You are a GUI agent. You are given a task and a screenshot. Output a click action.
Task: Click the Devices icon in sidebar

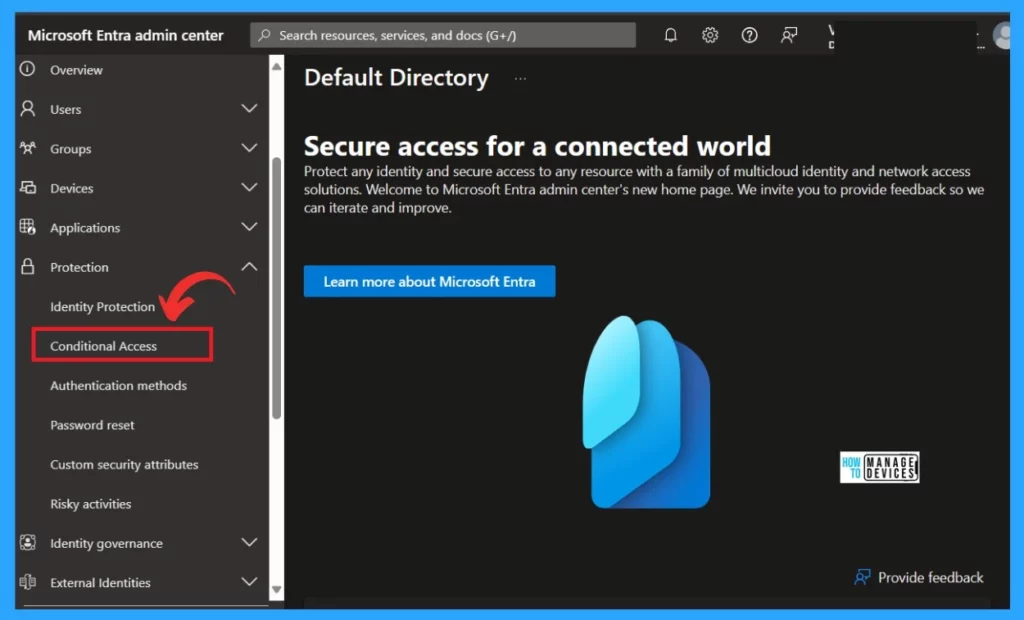click(x=27, y=188)
